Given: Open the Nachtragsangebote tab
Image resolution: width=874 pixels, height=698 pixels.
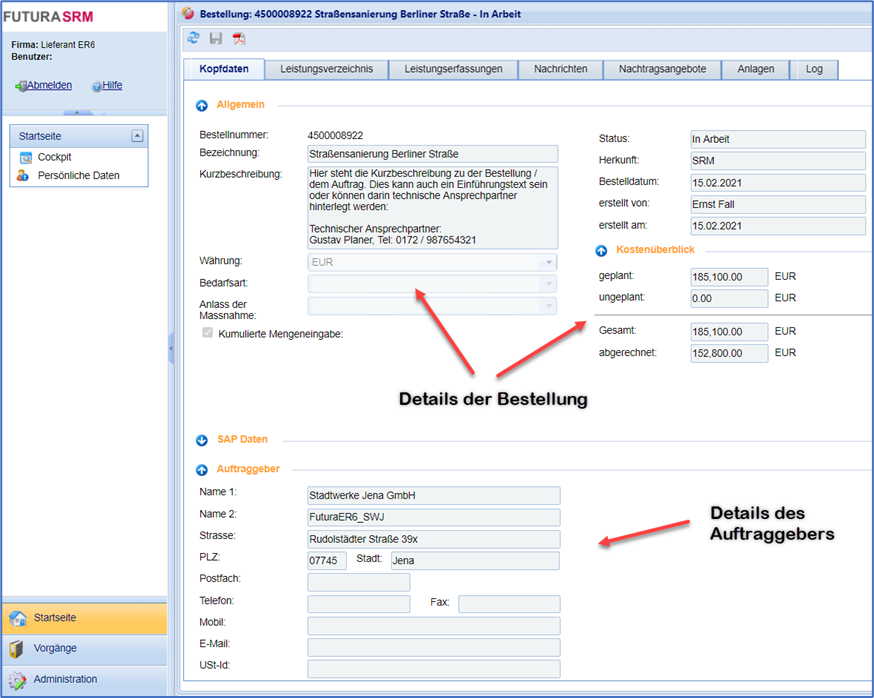Looking at the screenshot, I should point(662,69).
